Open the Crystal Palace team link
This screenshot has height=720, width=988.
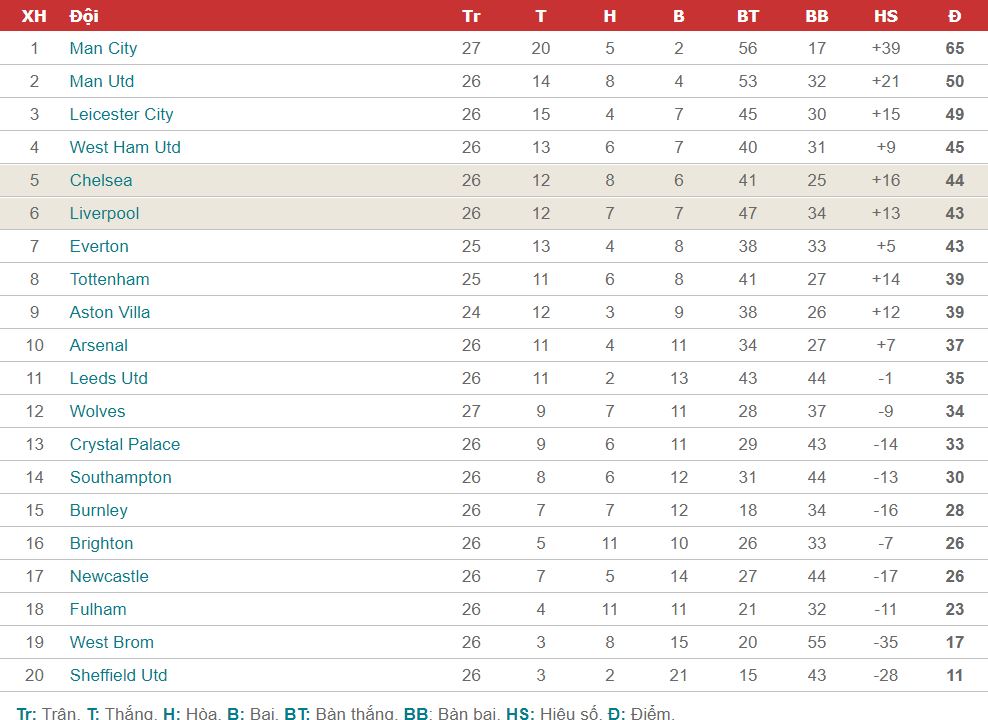125,444
